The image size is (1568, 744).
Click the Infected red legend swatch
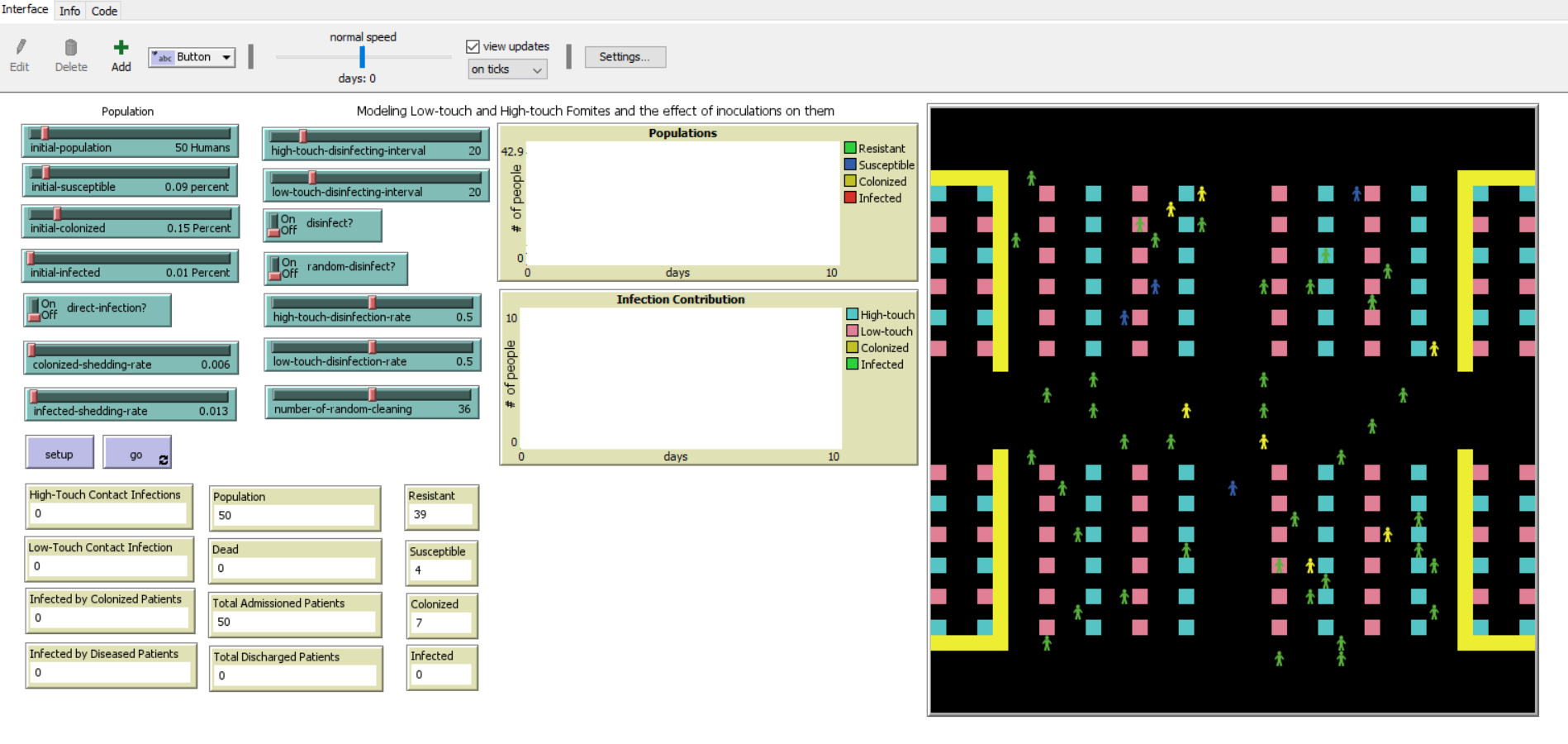(x=850, y=198)
